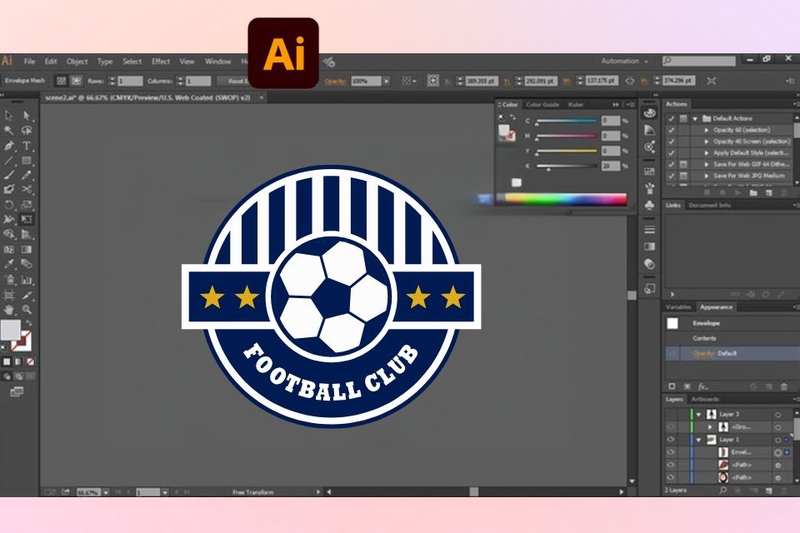
Task: Click the search field in the menu bar
Action: (x=699, y=61)
